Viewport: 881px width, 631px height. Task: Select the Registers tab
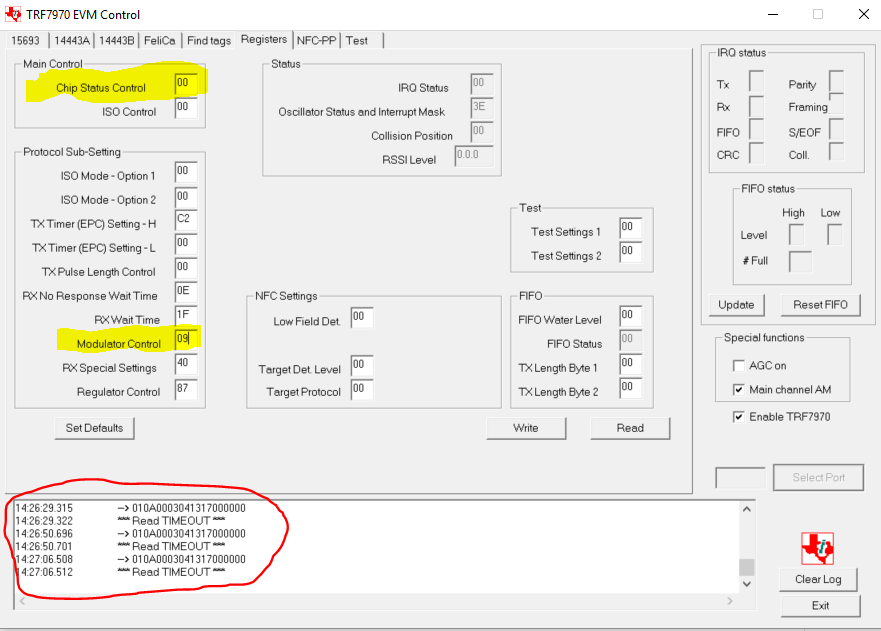[264, 39]
